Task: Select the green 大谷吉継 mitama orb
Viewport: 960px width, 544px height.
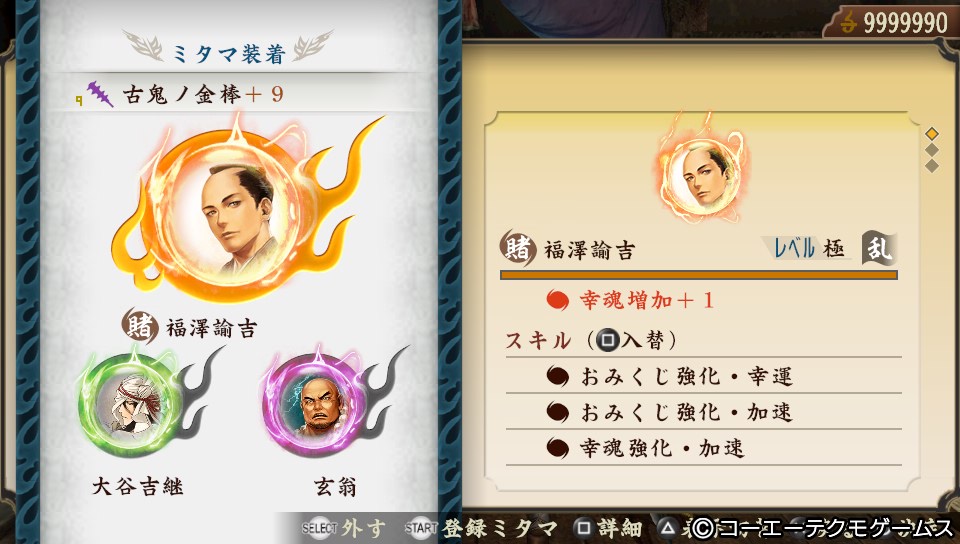Action: [131, 403]
